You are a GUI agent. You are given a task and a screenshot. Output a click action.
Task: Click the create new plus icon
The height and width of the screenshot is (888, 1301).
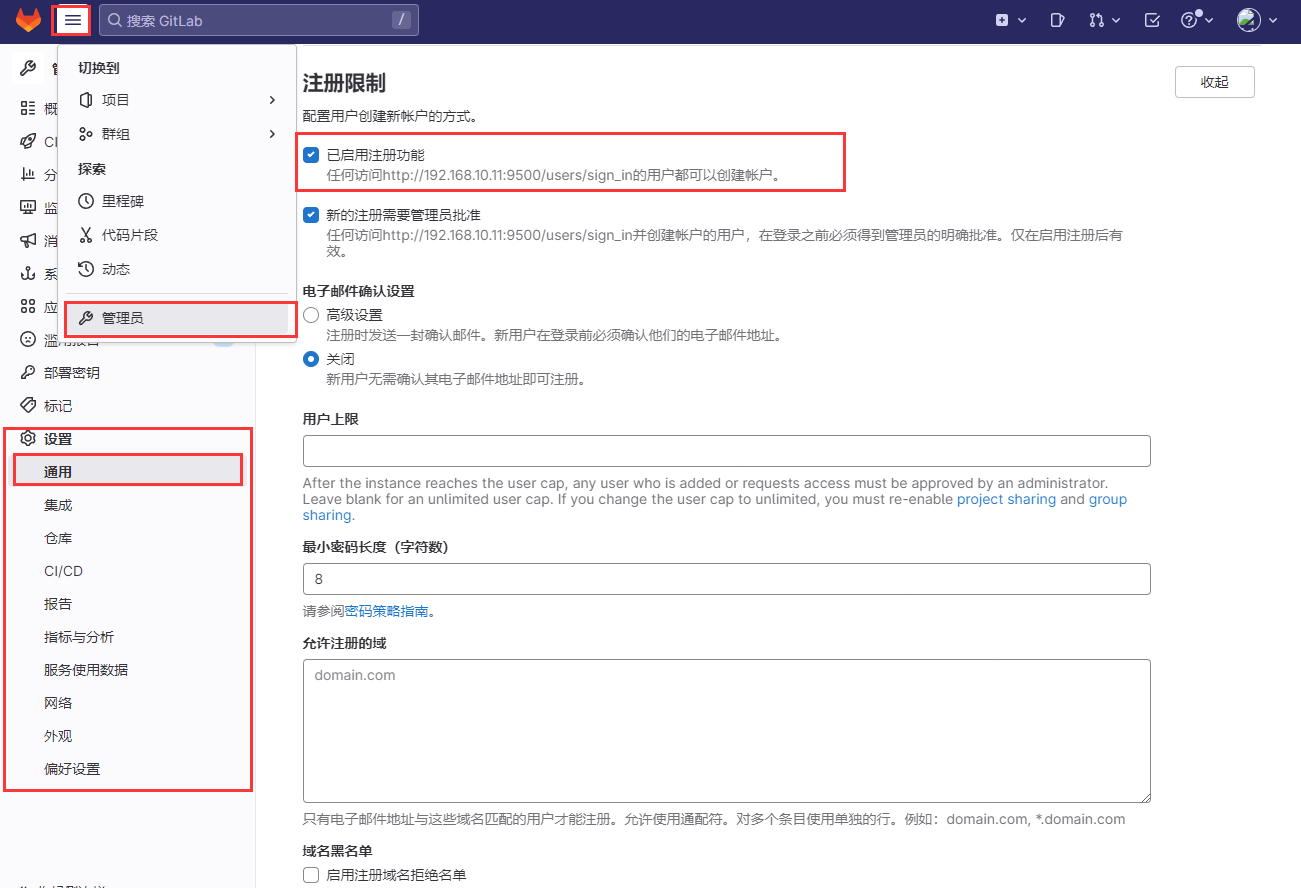pyautogui.click(x=1010, y=20)
